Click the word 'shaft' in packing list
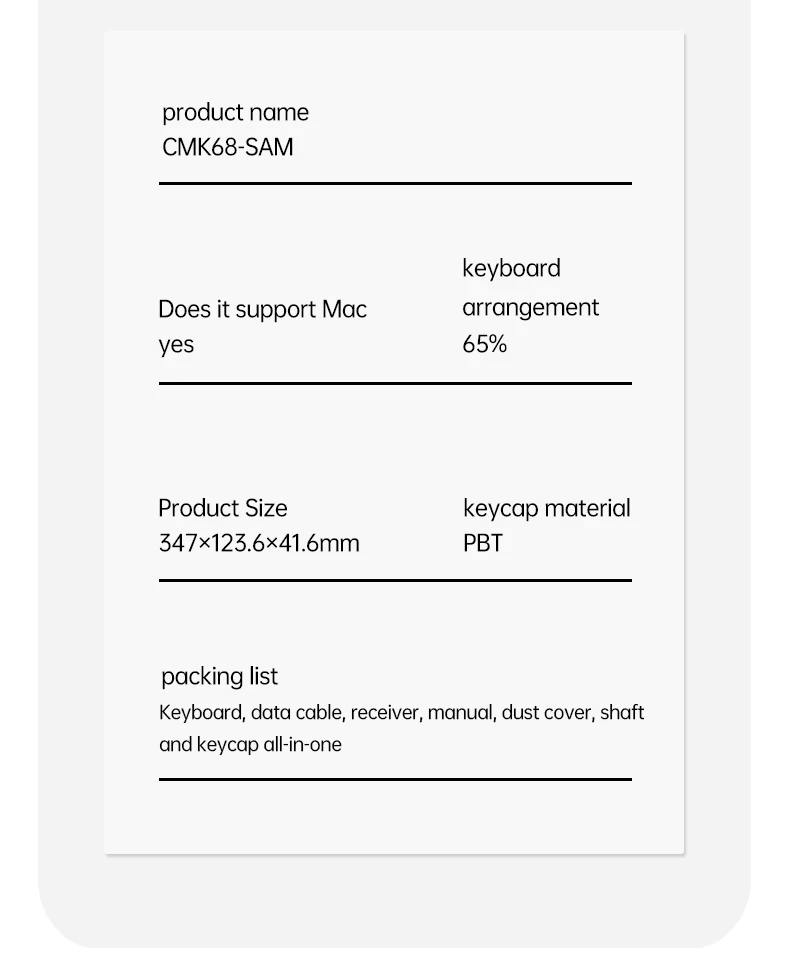This screenshot has height=960, width=790. tap(622, 713)
